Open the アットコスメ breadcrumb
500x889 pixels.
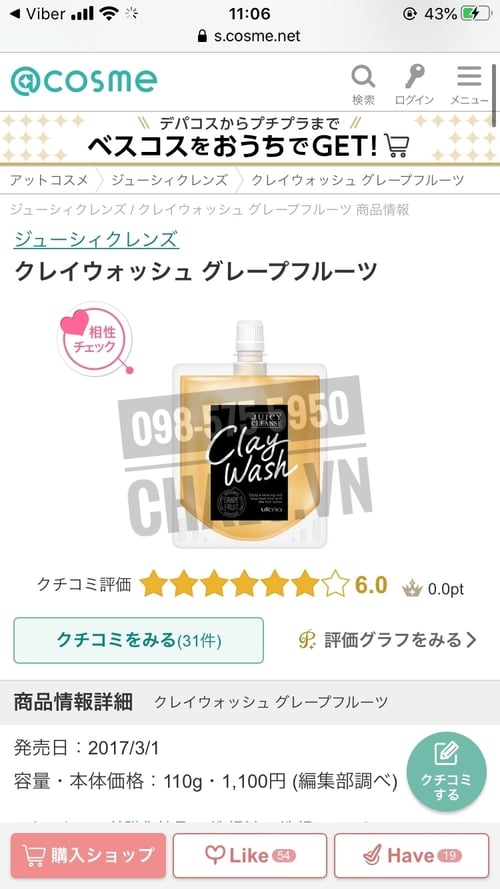click(49, 180)
